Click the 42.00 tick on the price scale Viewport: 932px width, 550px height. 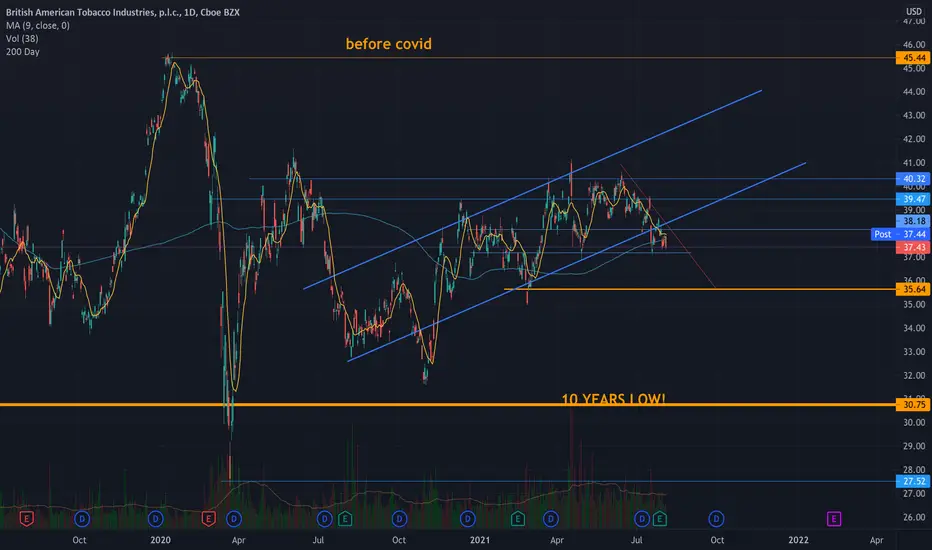point(914,139)
